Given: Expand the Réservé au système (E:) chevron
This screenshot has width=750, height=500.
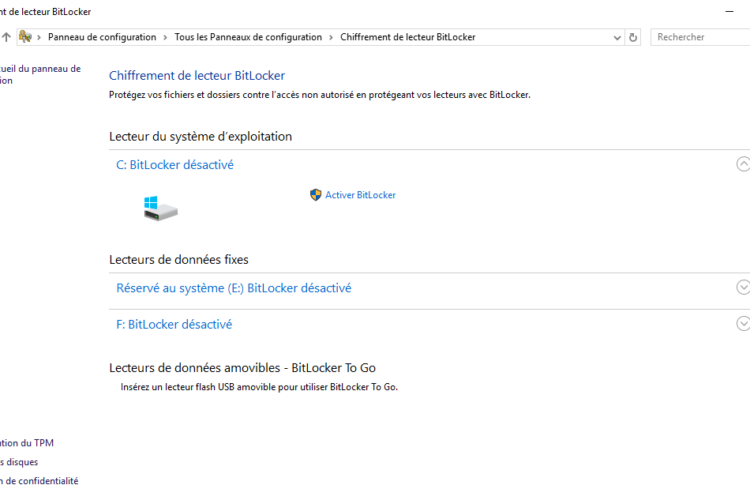Looking at the screenshot, I should click(743, 287).
